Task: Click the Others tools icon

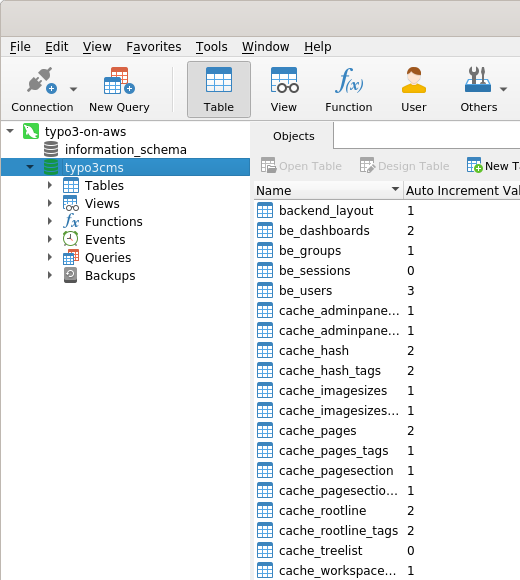Action: point(478,80)
